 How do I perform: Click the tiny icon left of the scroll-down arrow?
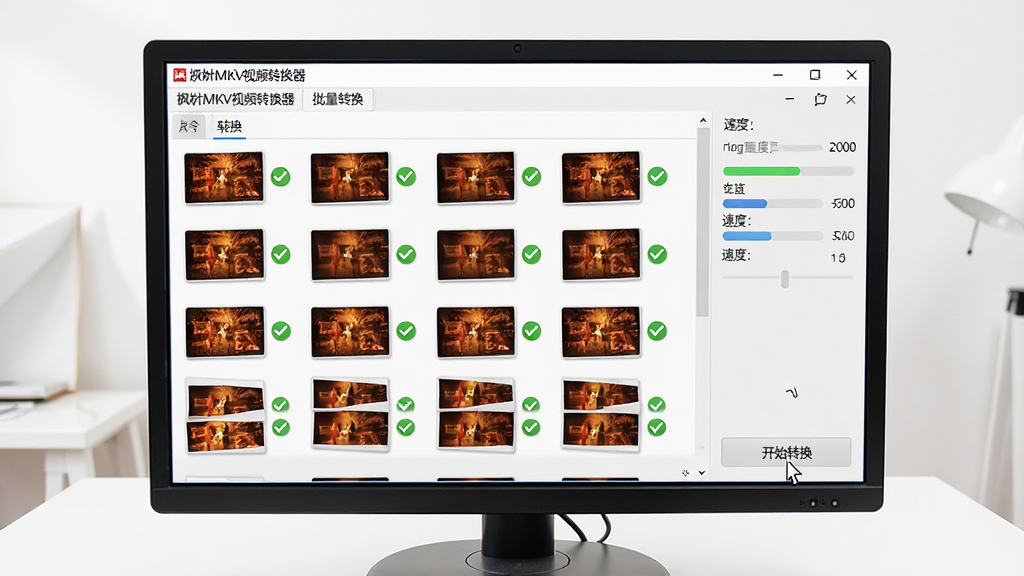[685, 473]
